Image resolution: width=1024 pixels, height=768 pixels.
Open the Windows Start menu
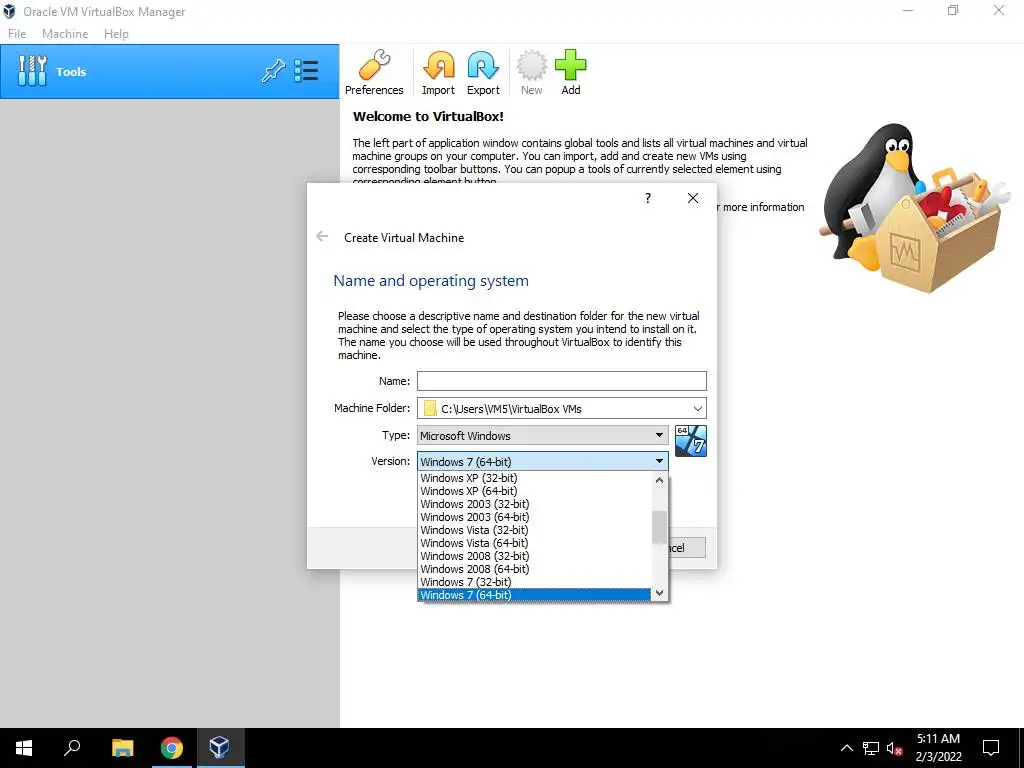[x=24, y=748]
